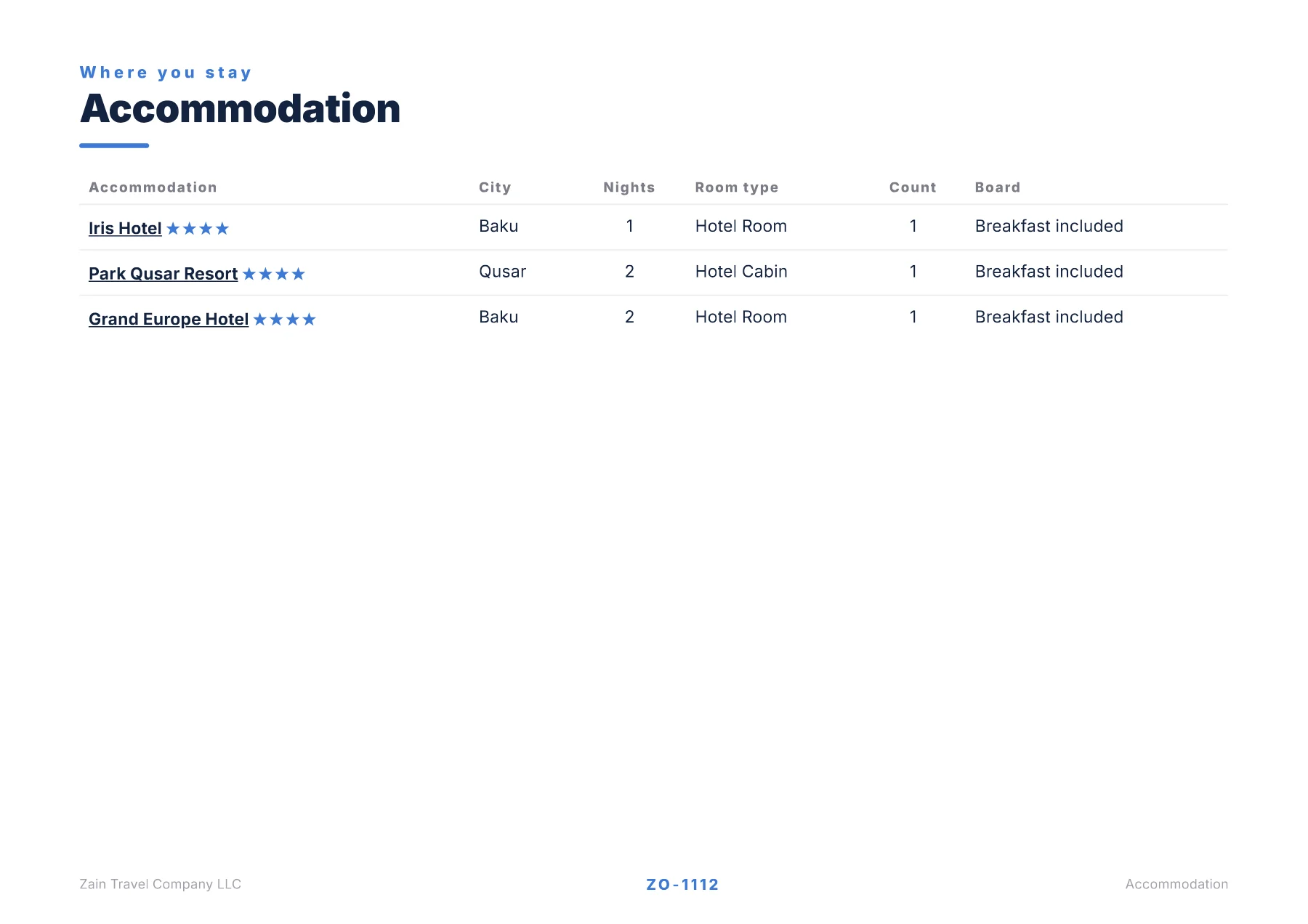Image resolution: width=1308 pixels, height=924 pixels.
Task: Click the star rating beside Grand Europe Hotel
Action: (x=285, y=320)
